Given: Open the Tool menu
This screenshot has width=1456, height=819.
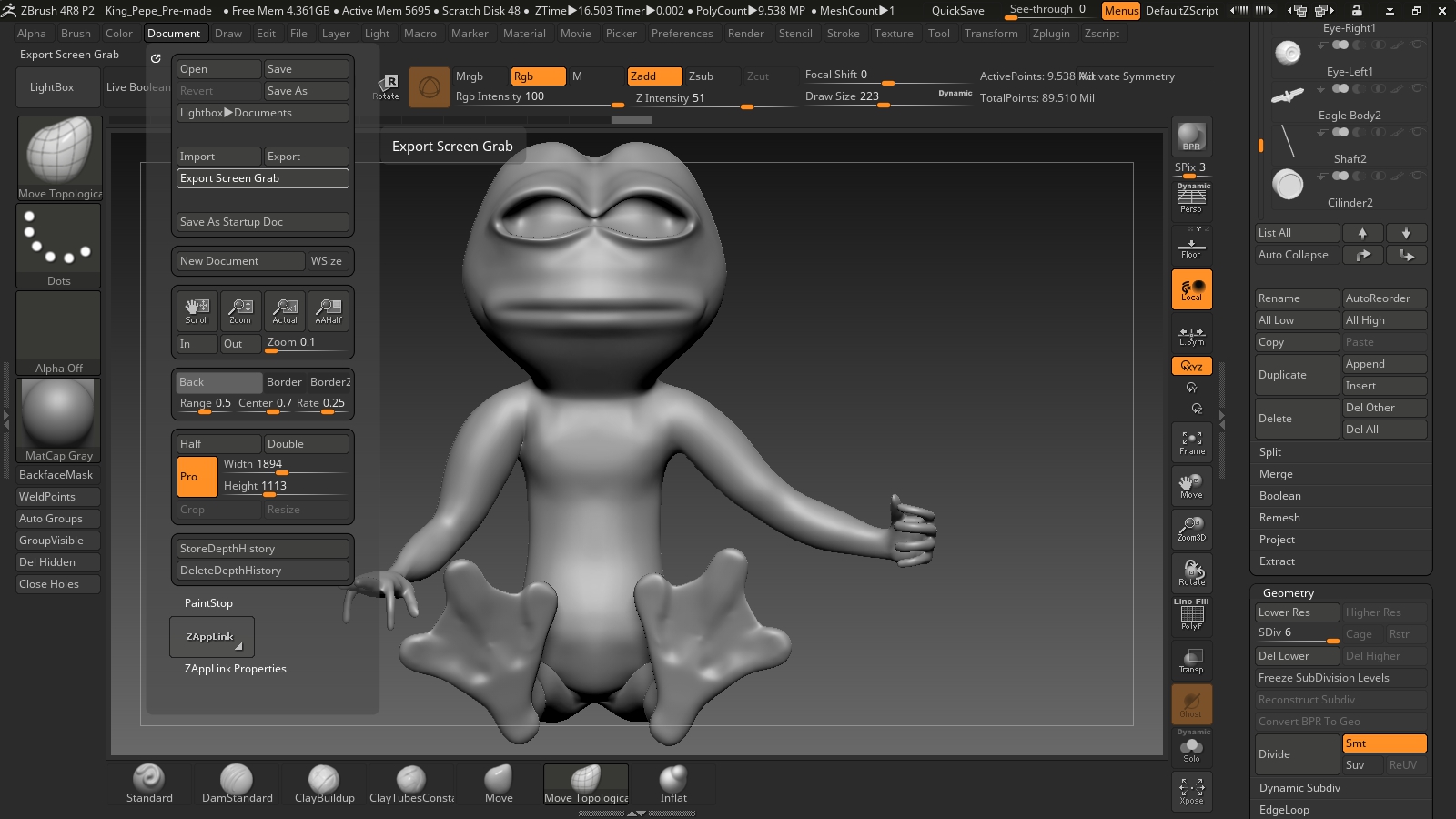Looking at the screenshot, I should pos(939,34).
